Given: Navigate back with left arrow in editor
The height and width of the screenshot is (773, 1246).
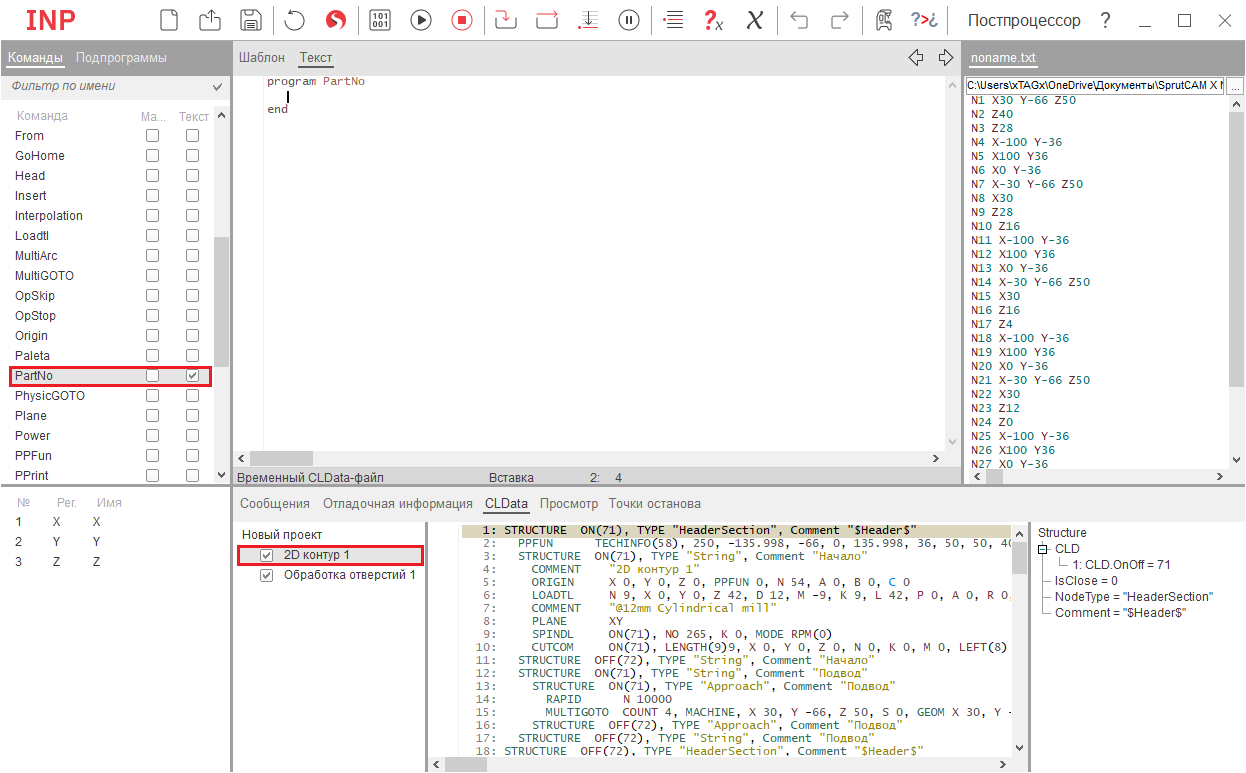Looking at the screenshot, I should 915,58.
